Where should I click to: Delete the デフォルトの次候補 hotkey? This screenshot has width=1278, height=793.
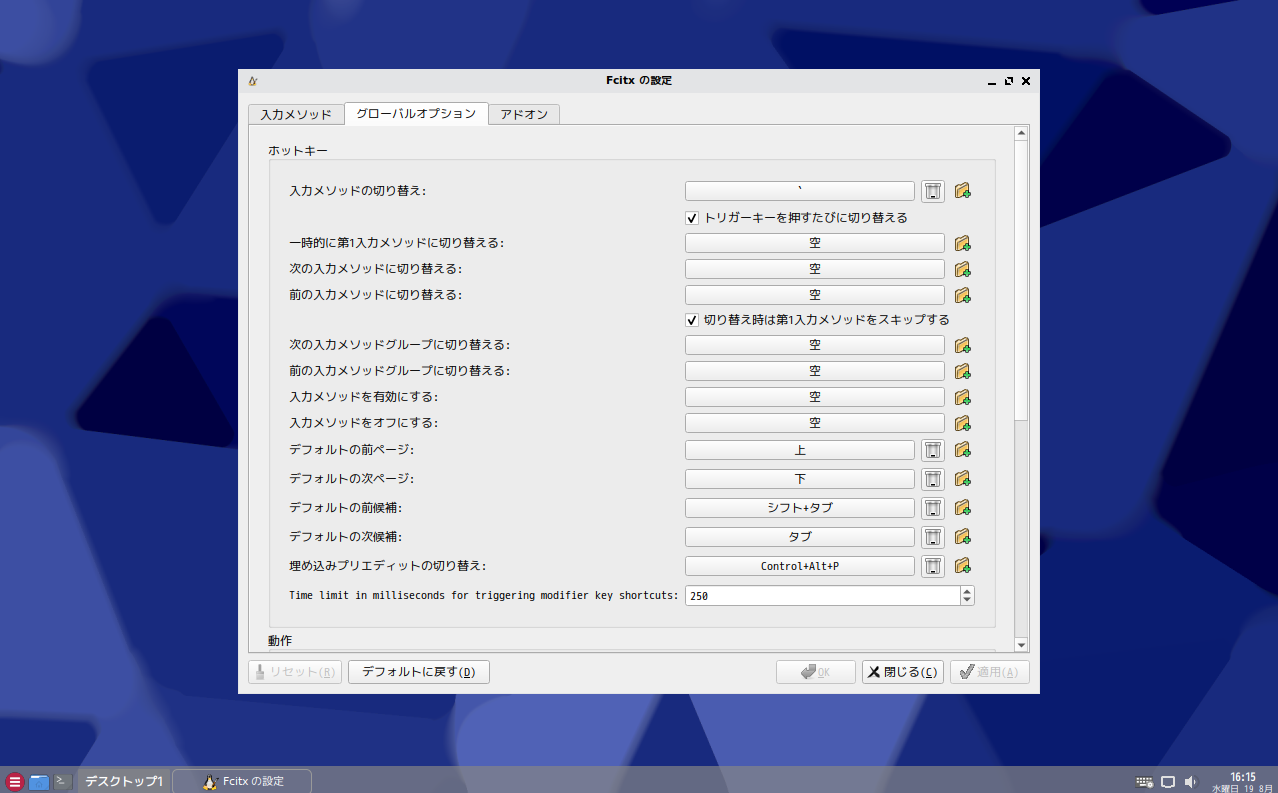pyautogui.click(x=932, y=537)
